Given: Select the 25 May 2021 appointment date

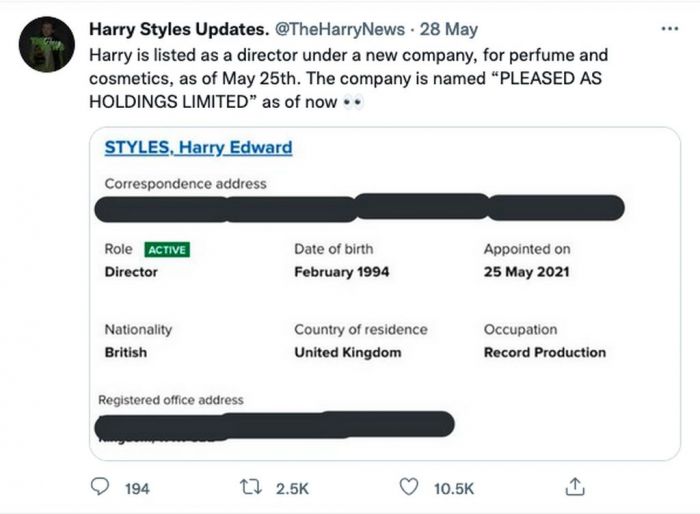Looking at the screenshot, I should [526, 272].
